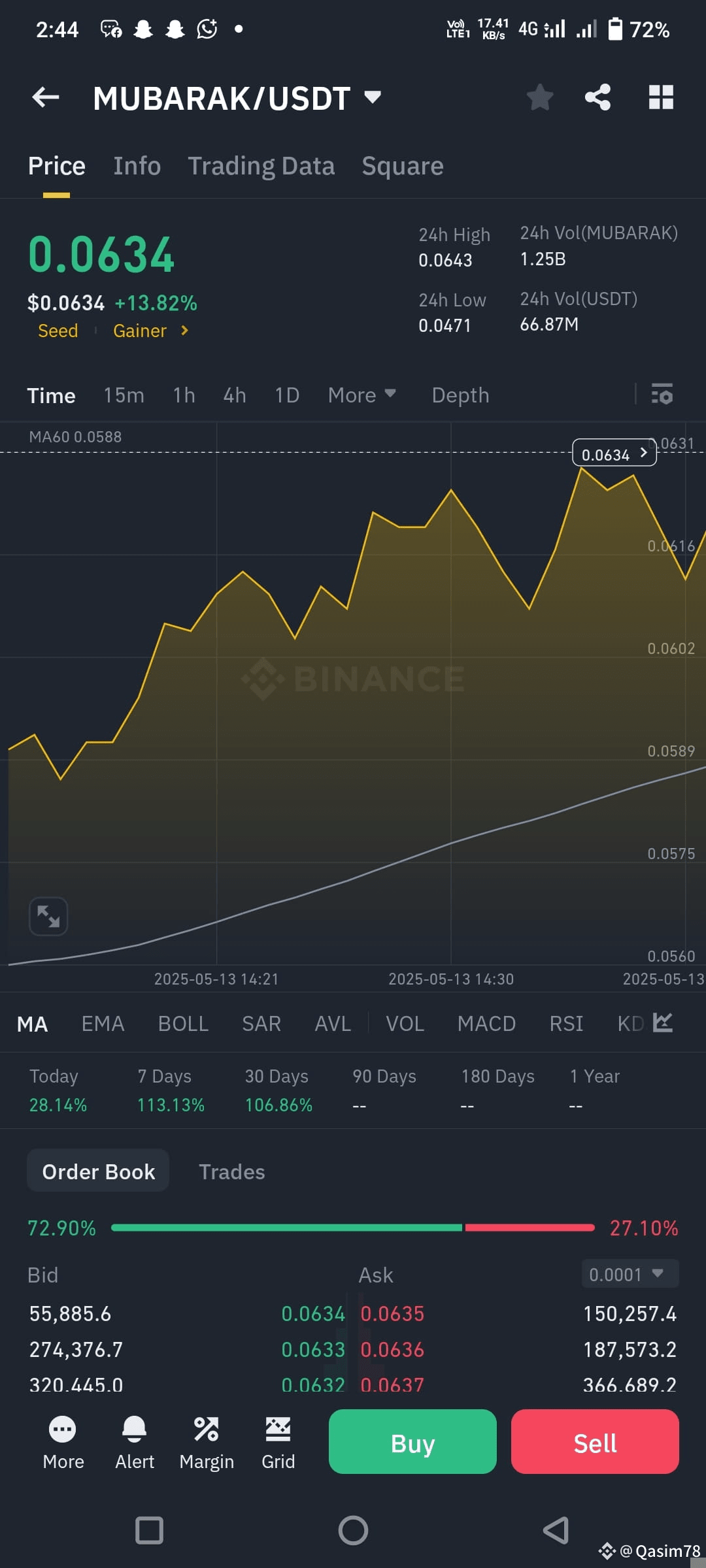Open the indicator chart icon beside KD
Image resolution: width=706 pixels, height=1568 pixels.
663,1022
